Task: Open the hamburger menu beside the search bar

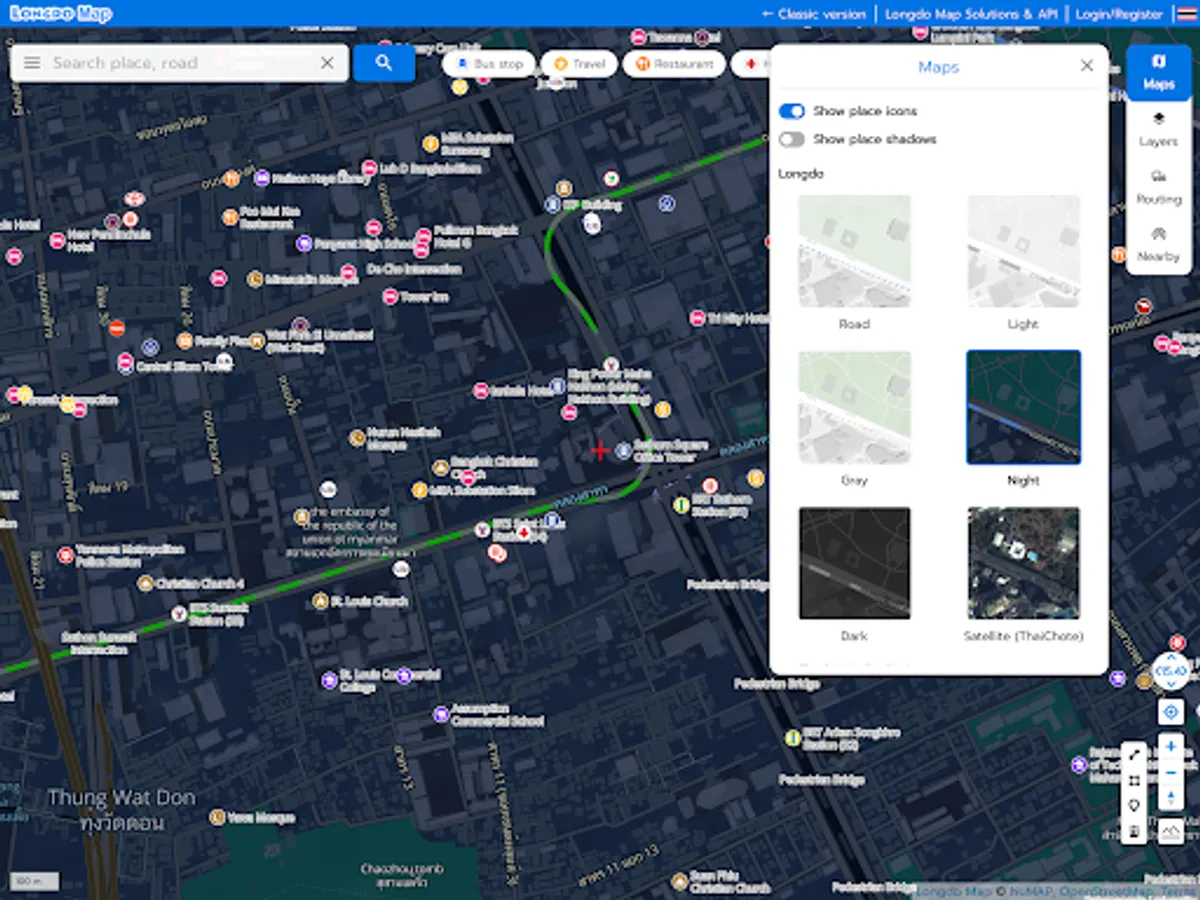Action: point(32,62)
